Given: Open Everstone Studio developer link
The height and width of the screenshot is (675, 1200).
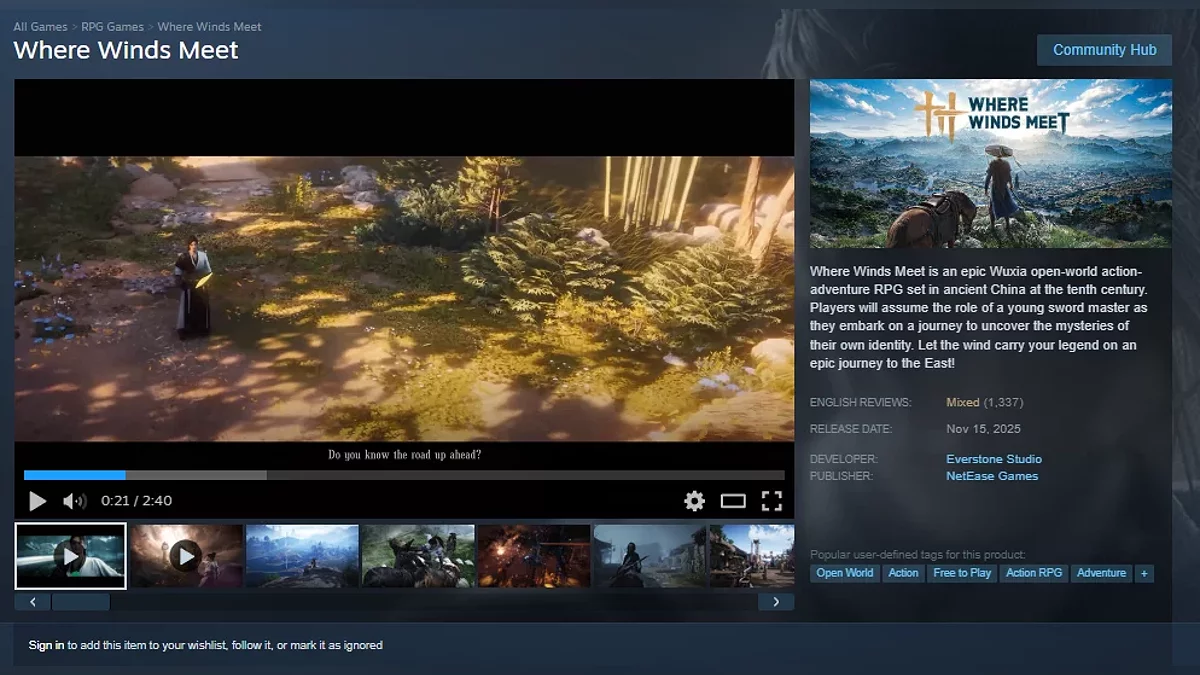Looking at the screenshot, I should pos(994,459).
